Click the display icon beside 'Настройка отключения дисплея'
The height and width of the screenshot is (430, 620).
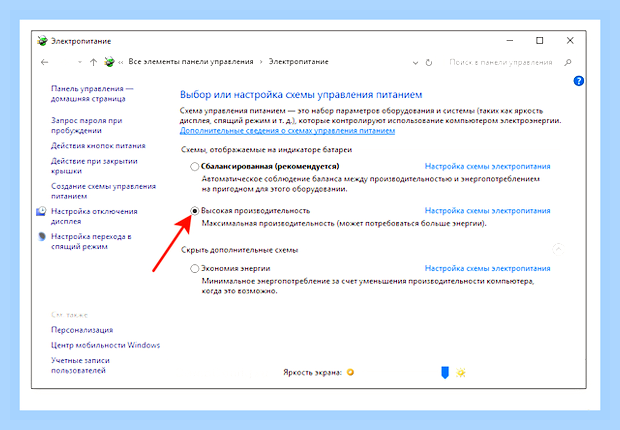41,211
